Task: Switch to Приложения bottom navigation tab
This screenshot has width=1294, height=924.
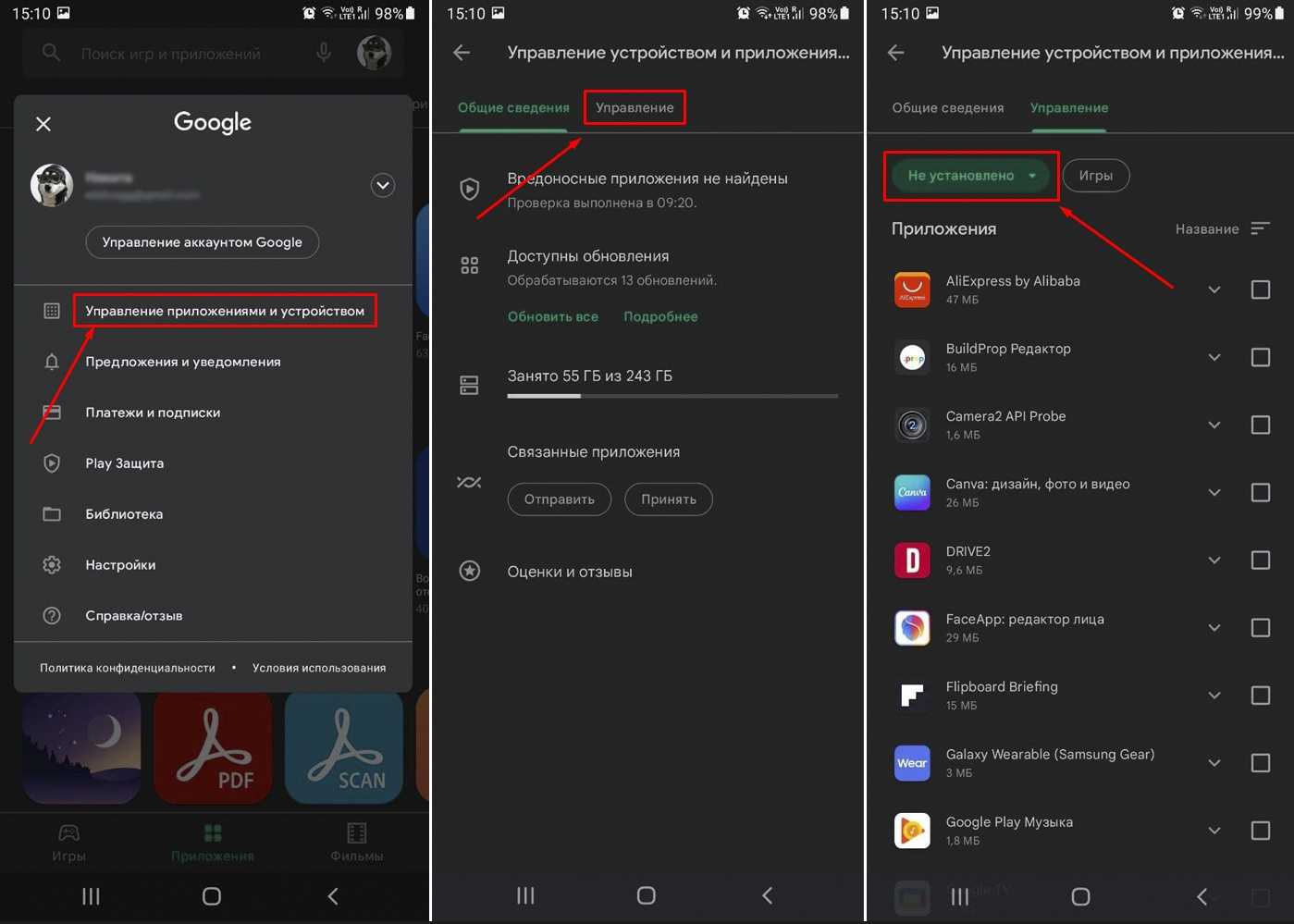Action: point(213,843)
